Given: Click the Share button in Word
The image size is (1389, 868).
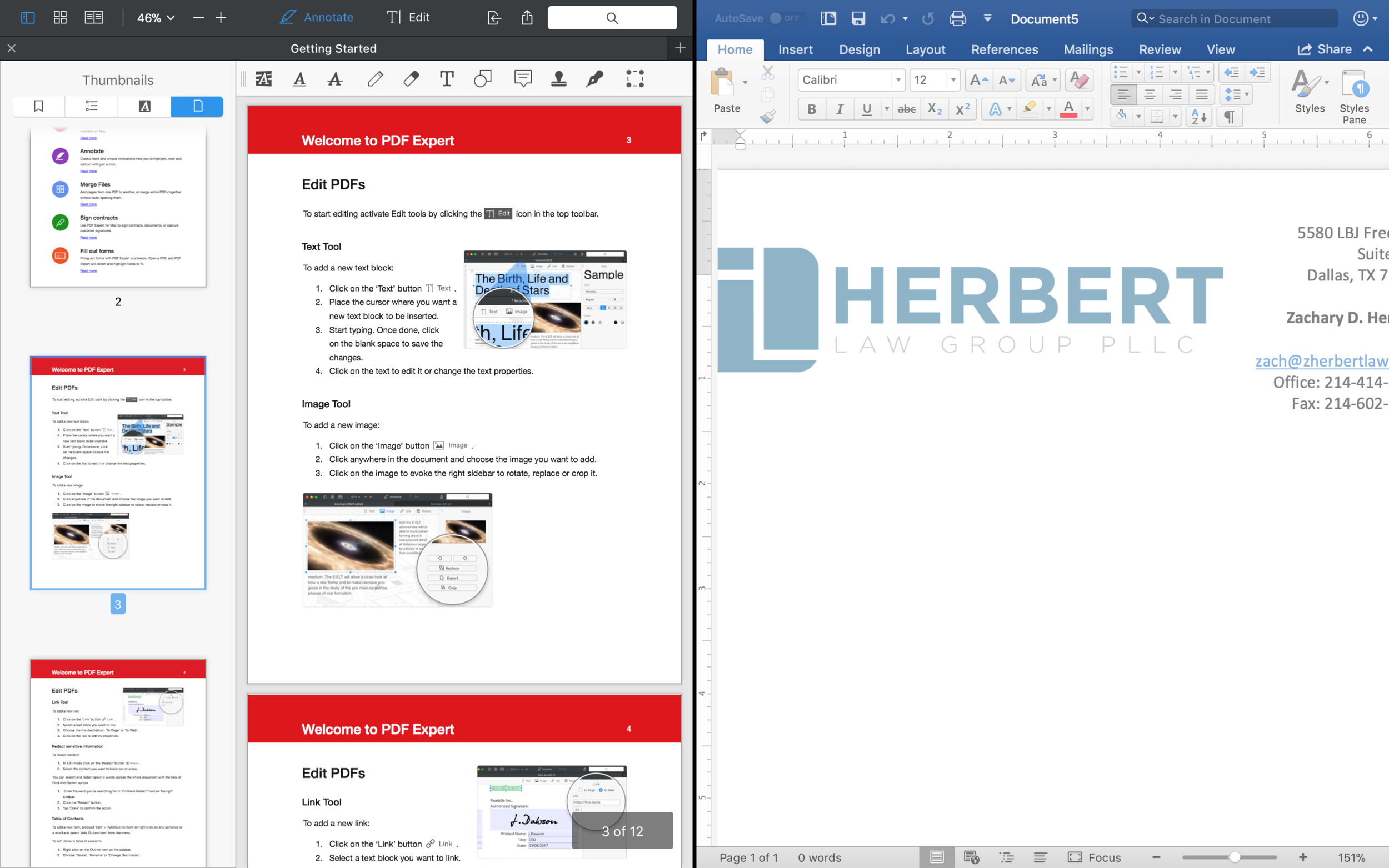Looking at the screenshot, I should click(1324, 49).
